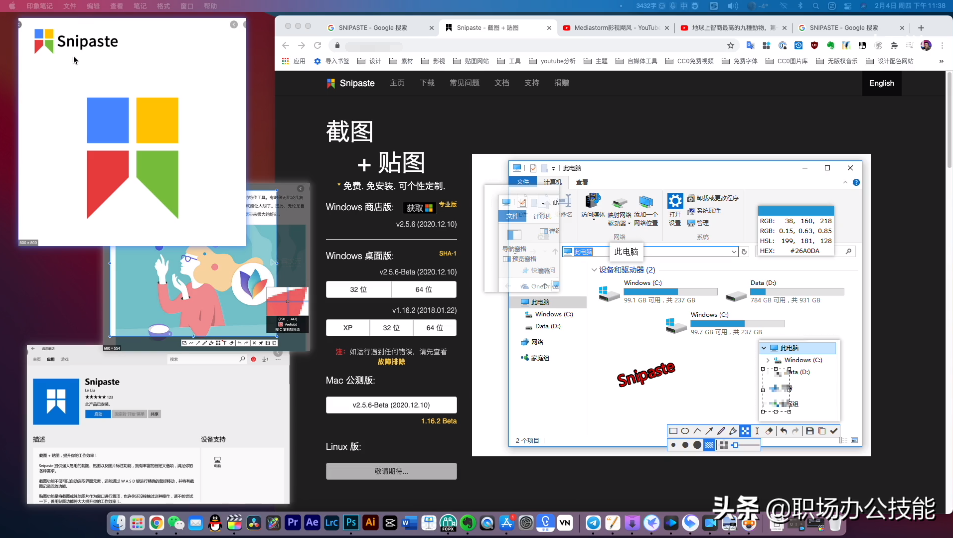Download v1.16.2 64 位 version
The height and width of the screenshot is (538, 953).
(x=435, y=328)
